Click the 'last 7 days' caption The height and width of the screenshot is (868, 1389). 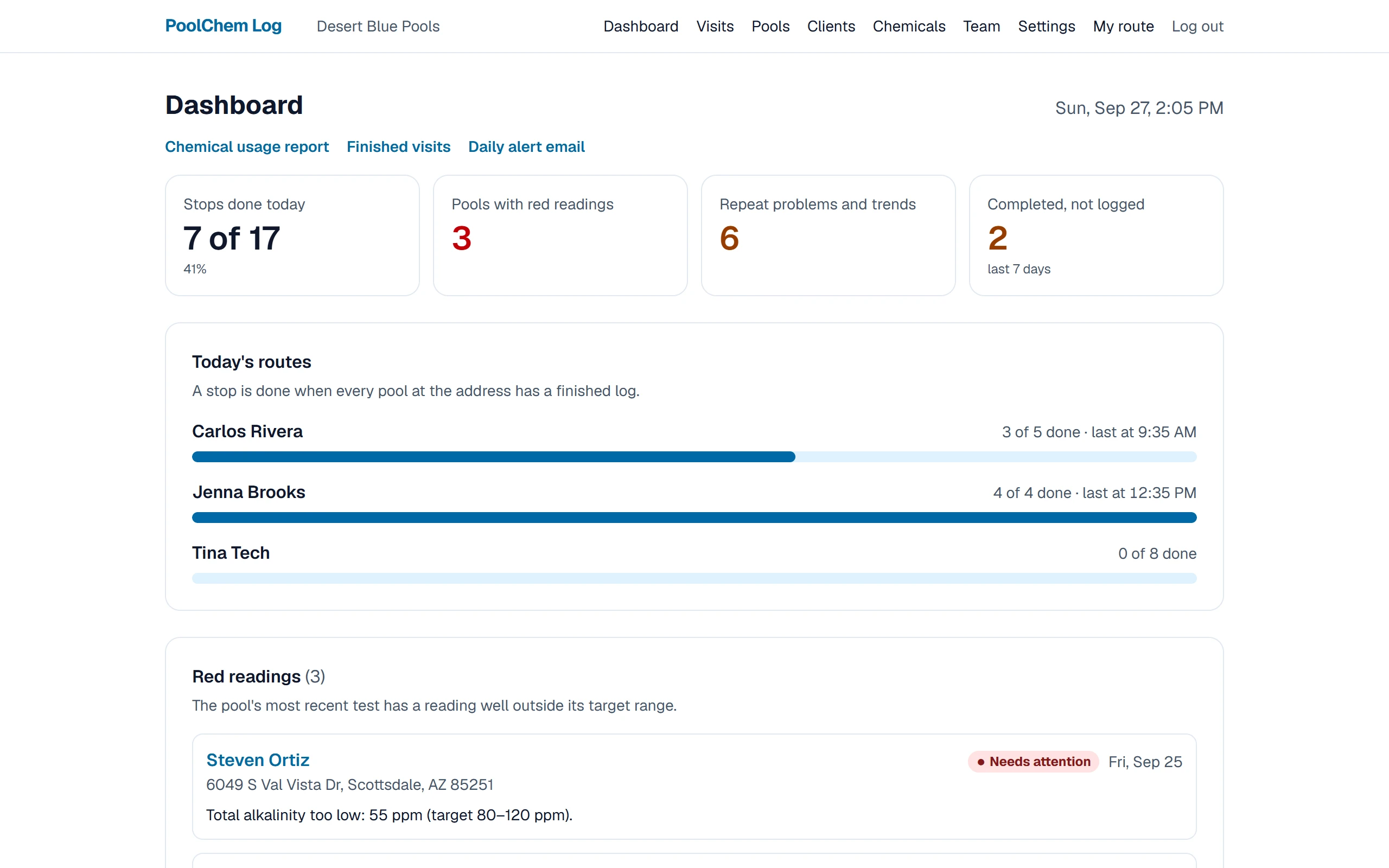point(1019,269)
